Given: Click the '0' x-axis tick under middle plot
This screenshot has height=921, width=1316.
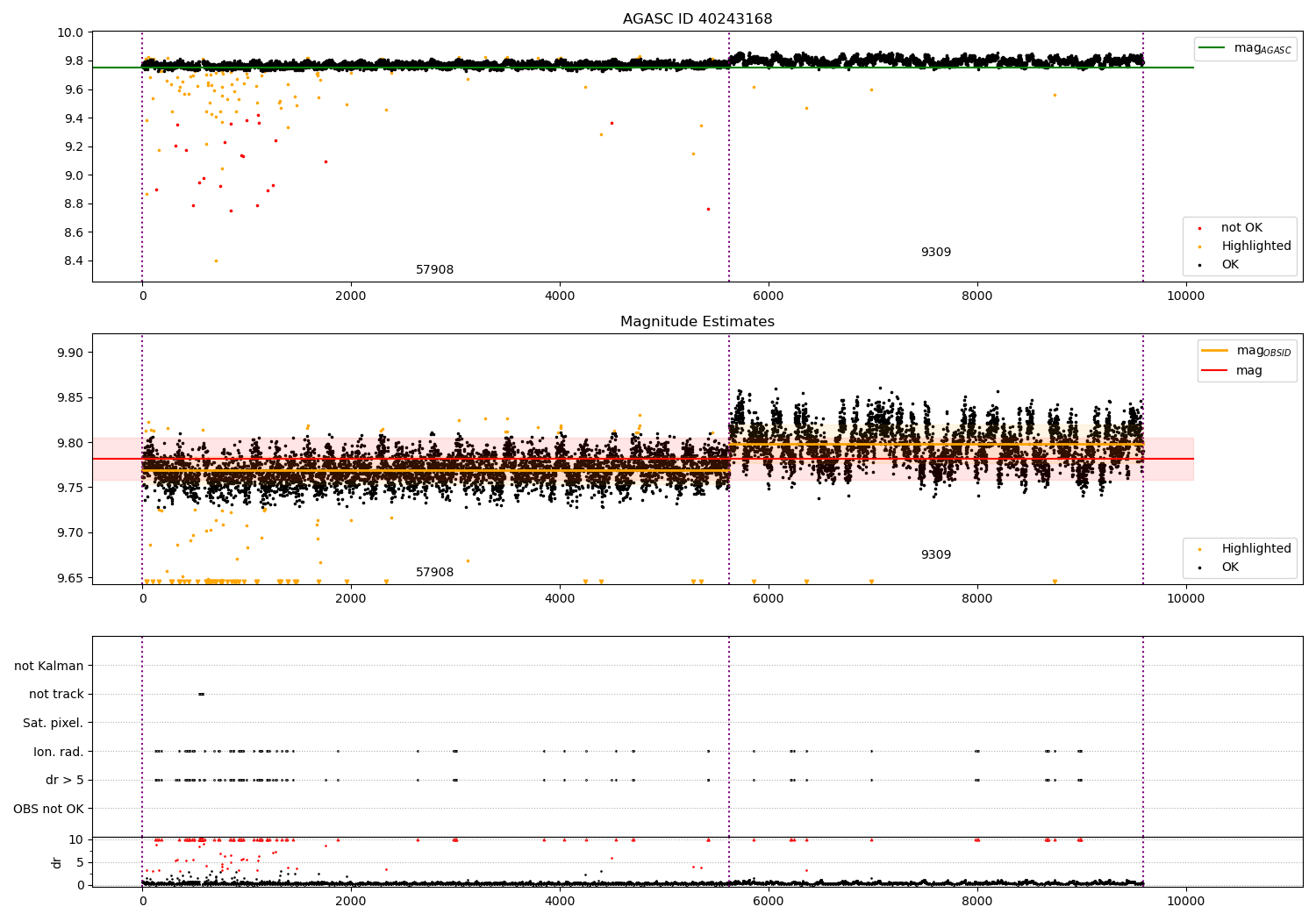Looking at the screenshot, I should pyautogui.click(x=142, y=599).
